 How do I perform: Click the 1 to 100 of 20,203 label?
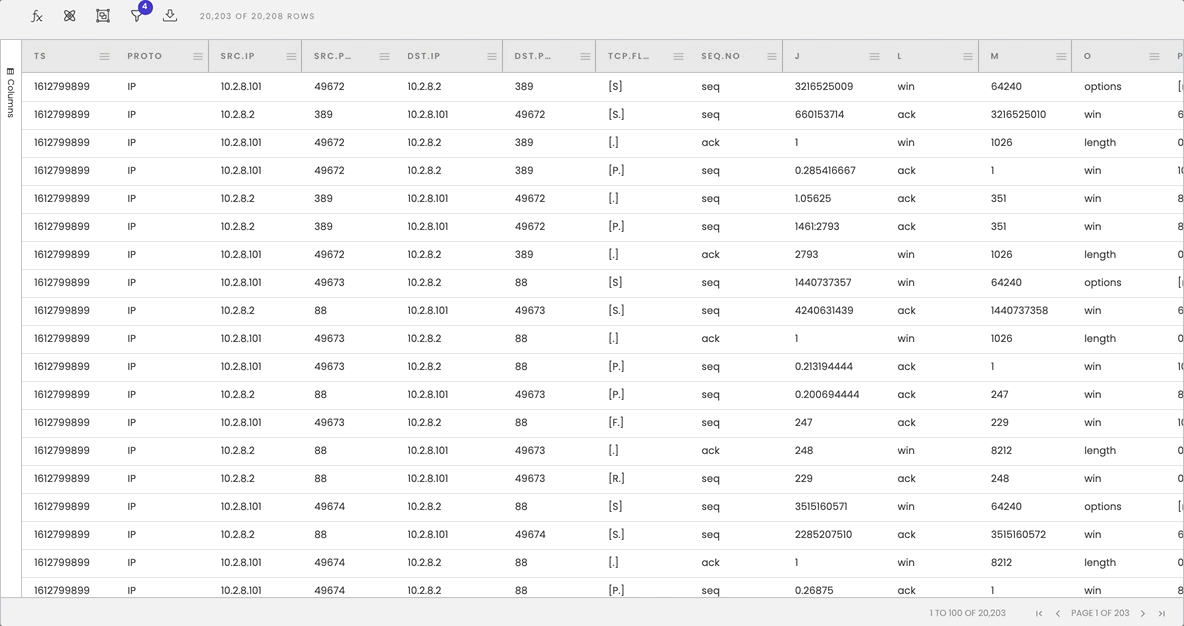pos(967,613)
